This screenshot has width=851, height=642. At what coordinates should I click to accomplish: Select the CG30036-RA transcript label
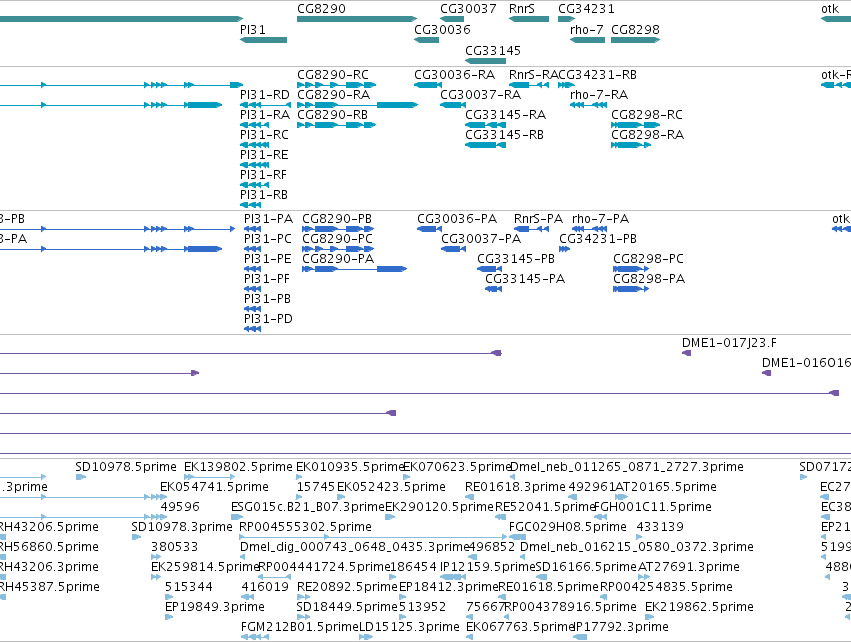454,74
